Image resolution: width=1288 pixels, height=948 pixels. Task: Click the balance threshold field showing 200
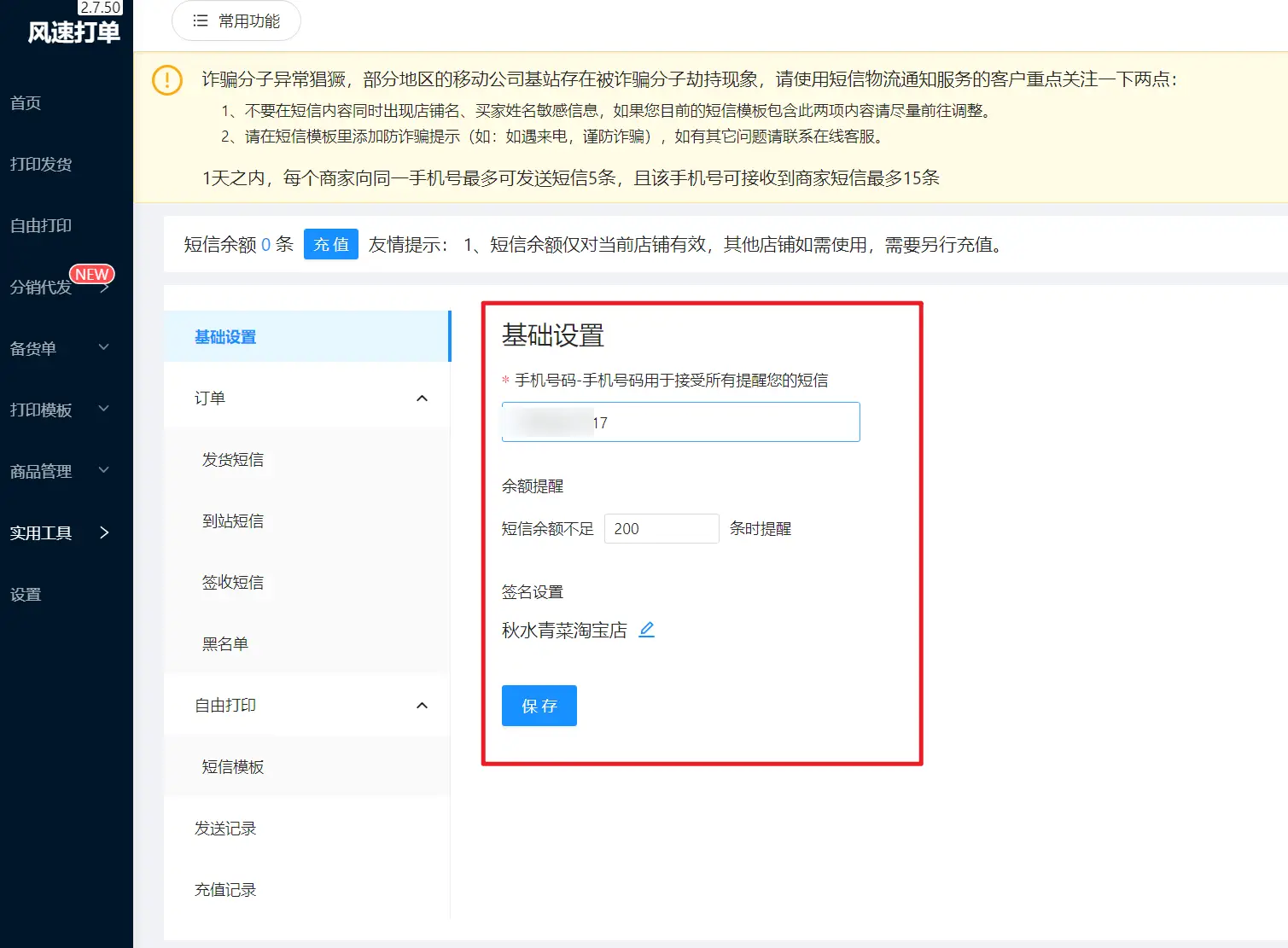click(x=661, y=529)
